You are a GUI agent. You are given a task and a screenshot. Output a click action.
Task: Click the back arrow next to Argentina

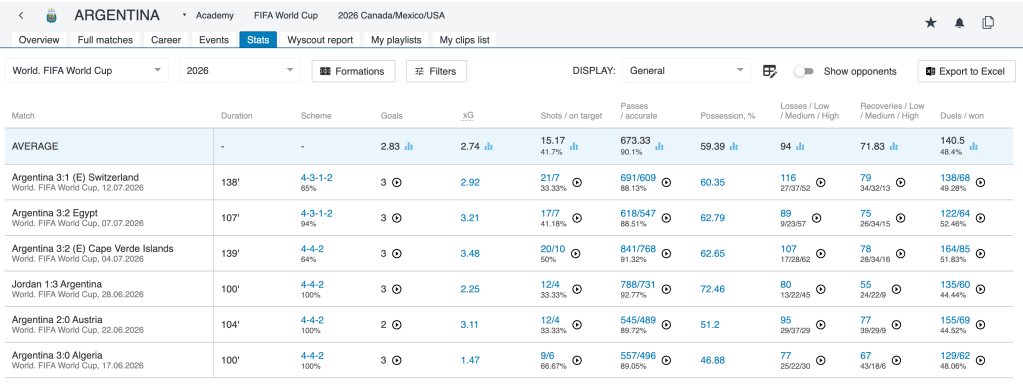coord(22,16)
